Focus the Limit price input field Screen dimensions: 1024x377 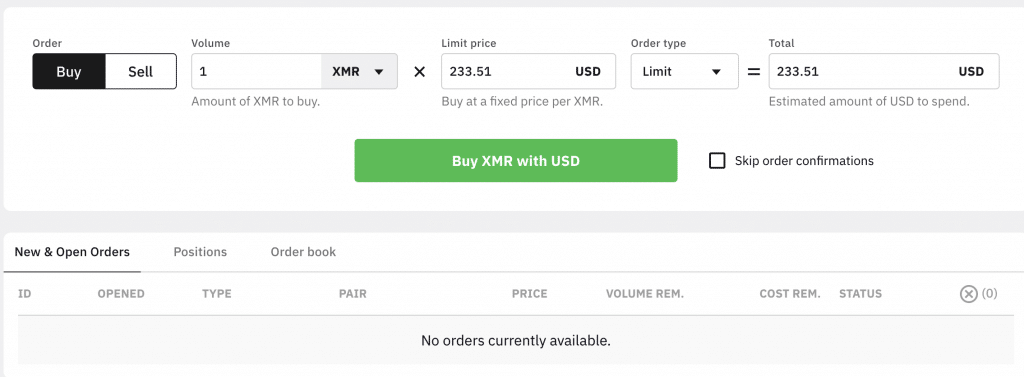click(x=528, y=71)
